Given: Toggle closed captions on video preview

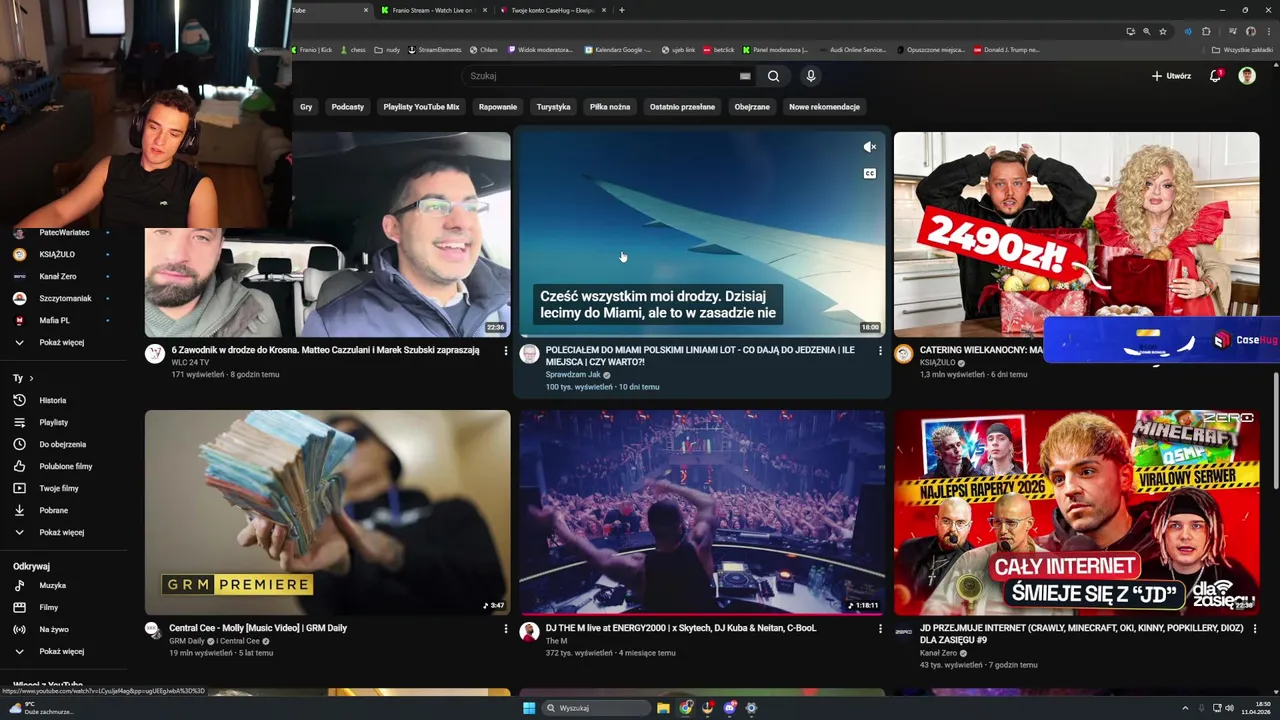Looking at the screenshot, I should [870, 173].
